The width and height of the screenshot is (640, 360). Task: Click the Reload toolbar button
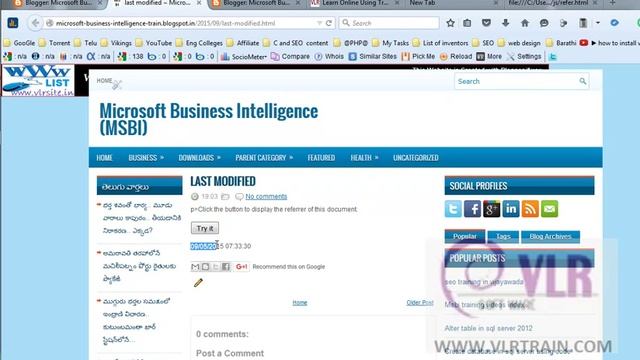tap(456, 57)
